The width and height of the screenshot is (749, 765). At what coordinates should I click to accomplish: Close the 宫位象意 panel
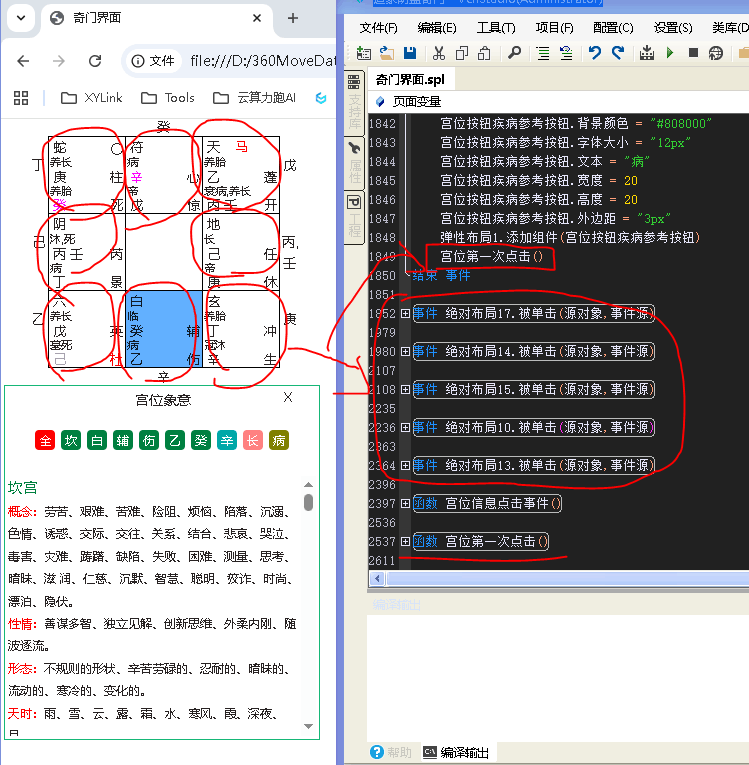[x=288, y=397]
